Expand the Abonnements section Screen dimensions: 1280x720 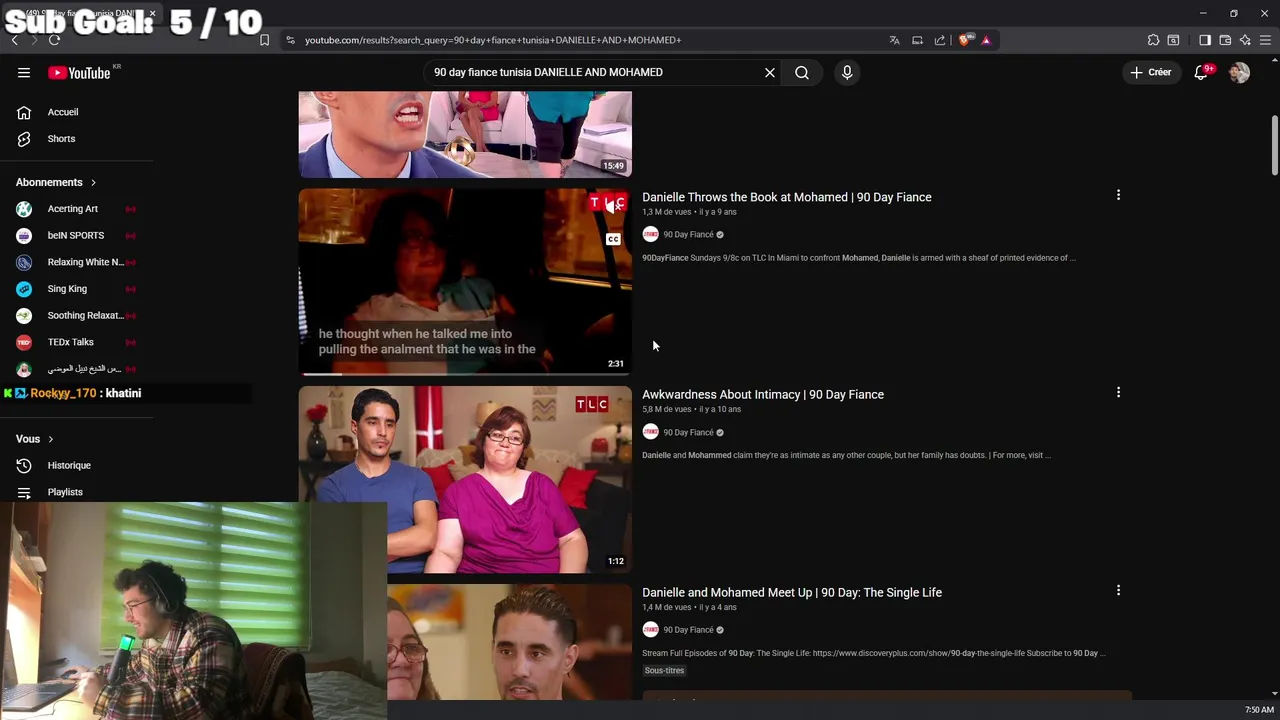56,182
